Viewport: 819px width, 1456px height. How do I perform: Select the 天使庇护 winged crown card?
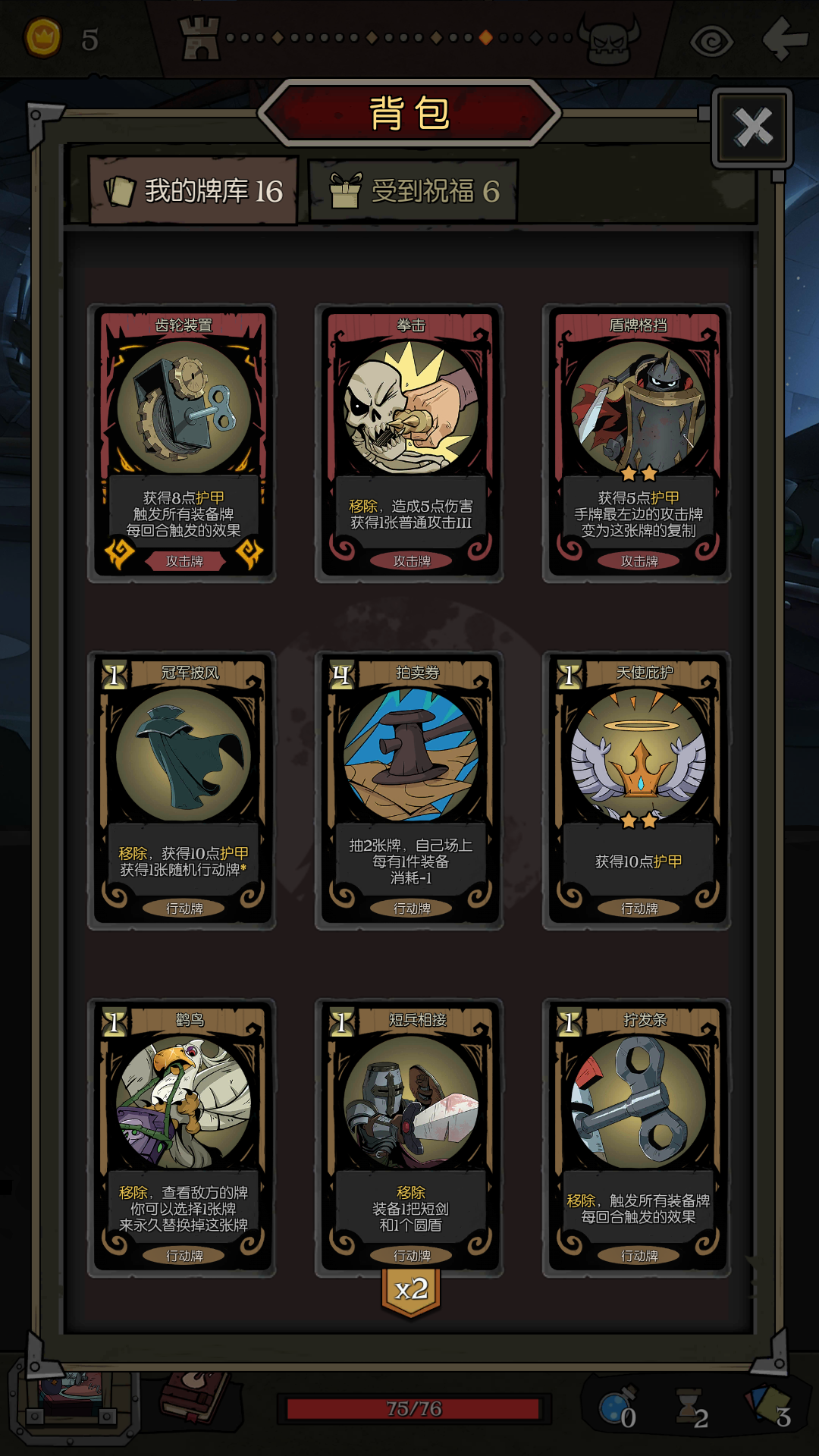637,791
